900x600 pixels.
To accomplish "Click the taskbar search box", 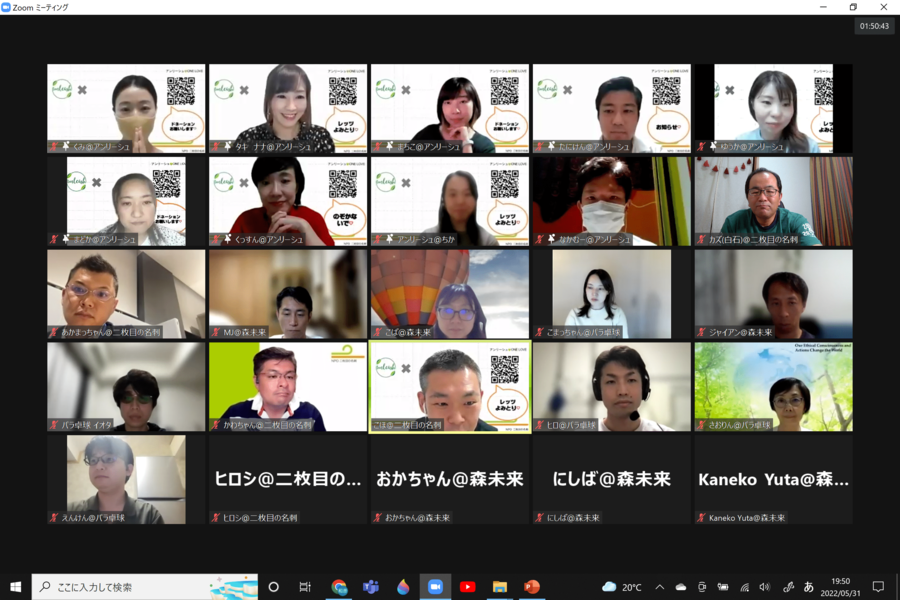I will pos(140,587).
